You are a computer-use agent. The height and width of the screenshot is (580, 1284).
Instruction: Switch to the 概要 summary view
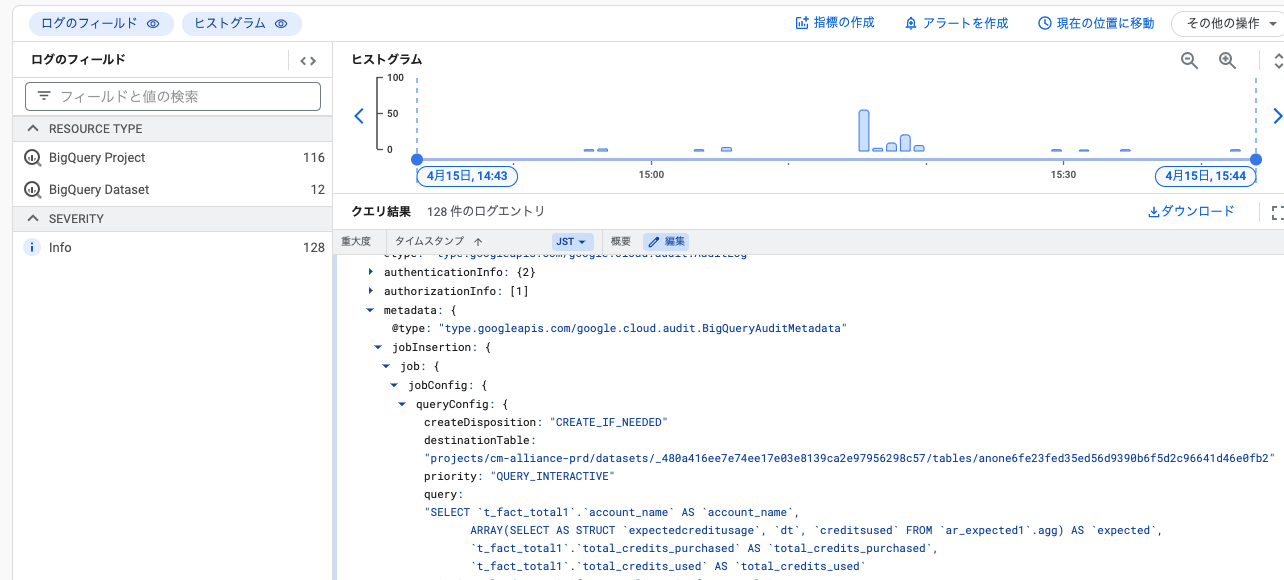621,241
